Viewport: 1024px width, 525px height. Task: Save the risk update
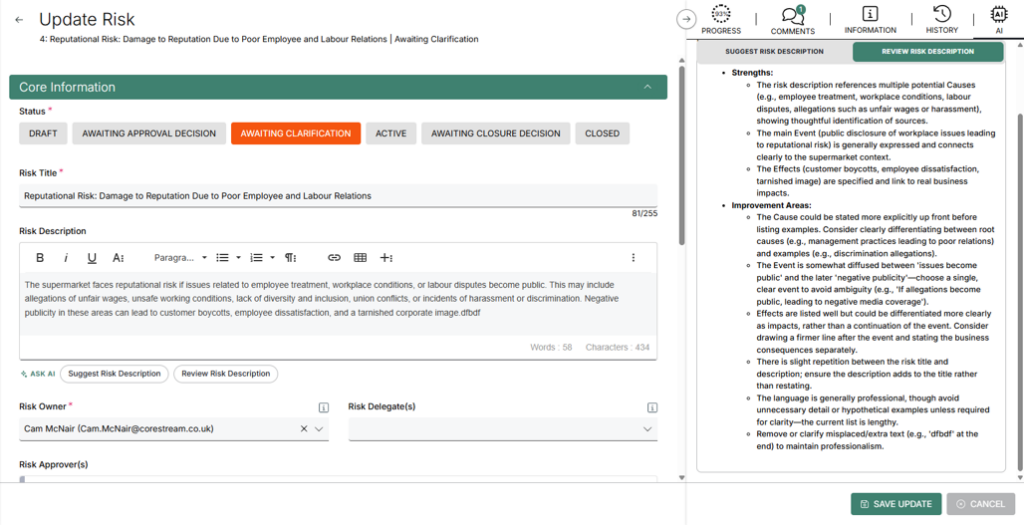click(x=896, y=504)
